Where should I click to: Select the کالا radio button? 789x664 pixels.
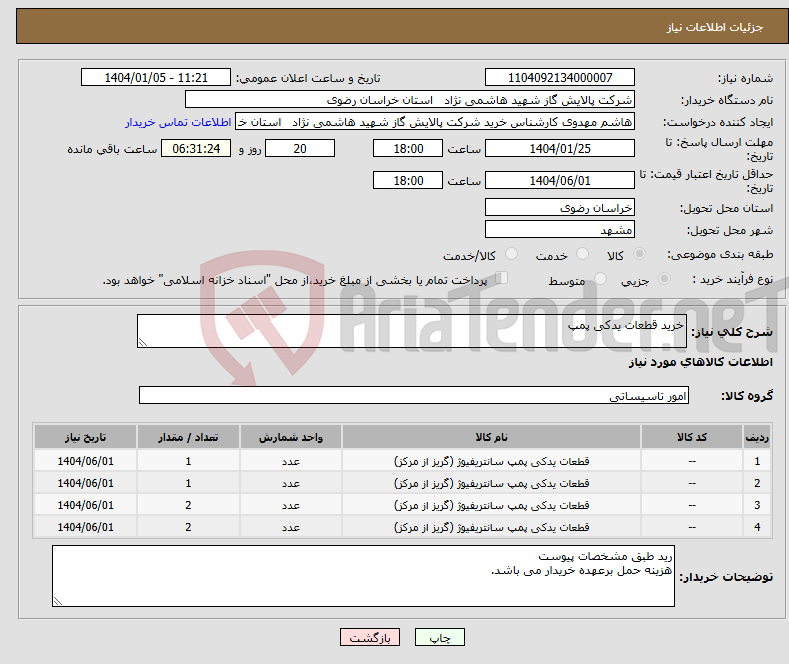639,254
